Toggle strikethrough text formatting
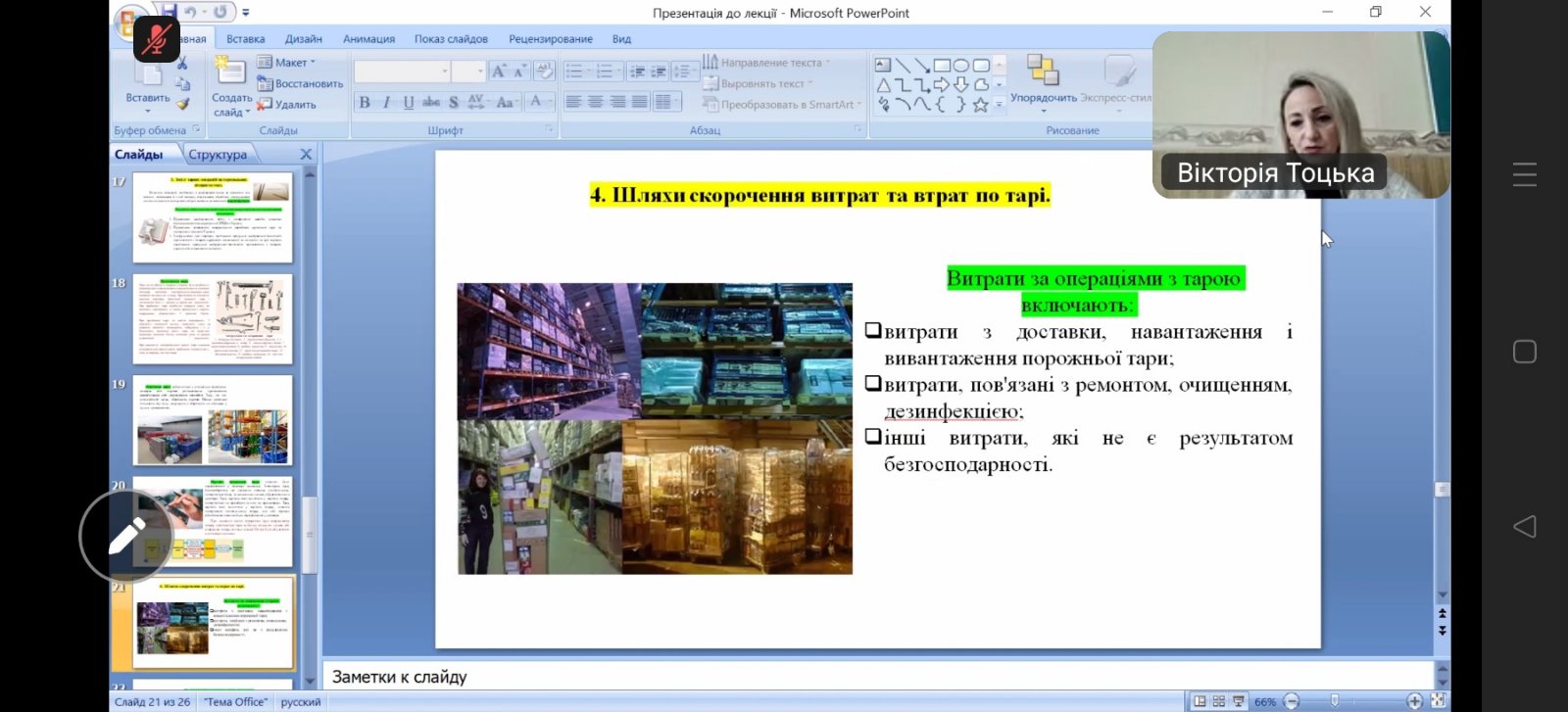1568x712 pixels. pyautogui.click(x=431, y=102)
